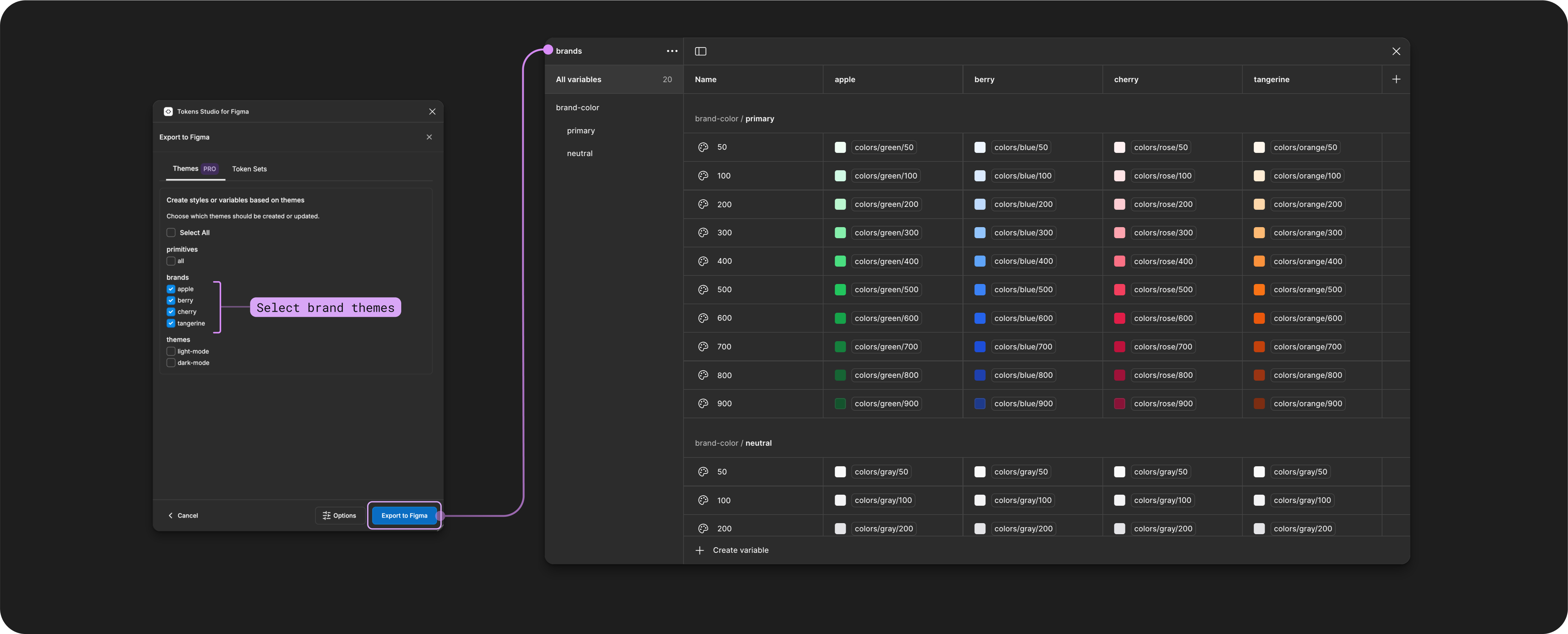Click the colors/orange/100 alias pill
Screen dimensions: 1568x634
pos(1307,176)
